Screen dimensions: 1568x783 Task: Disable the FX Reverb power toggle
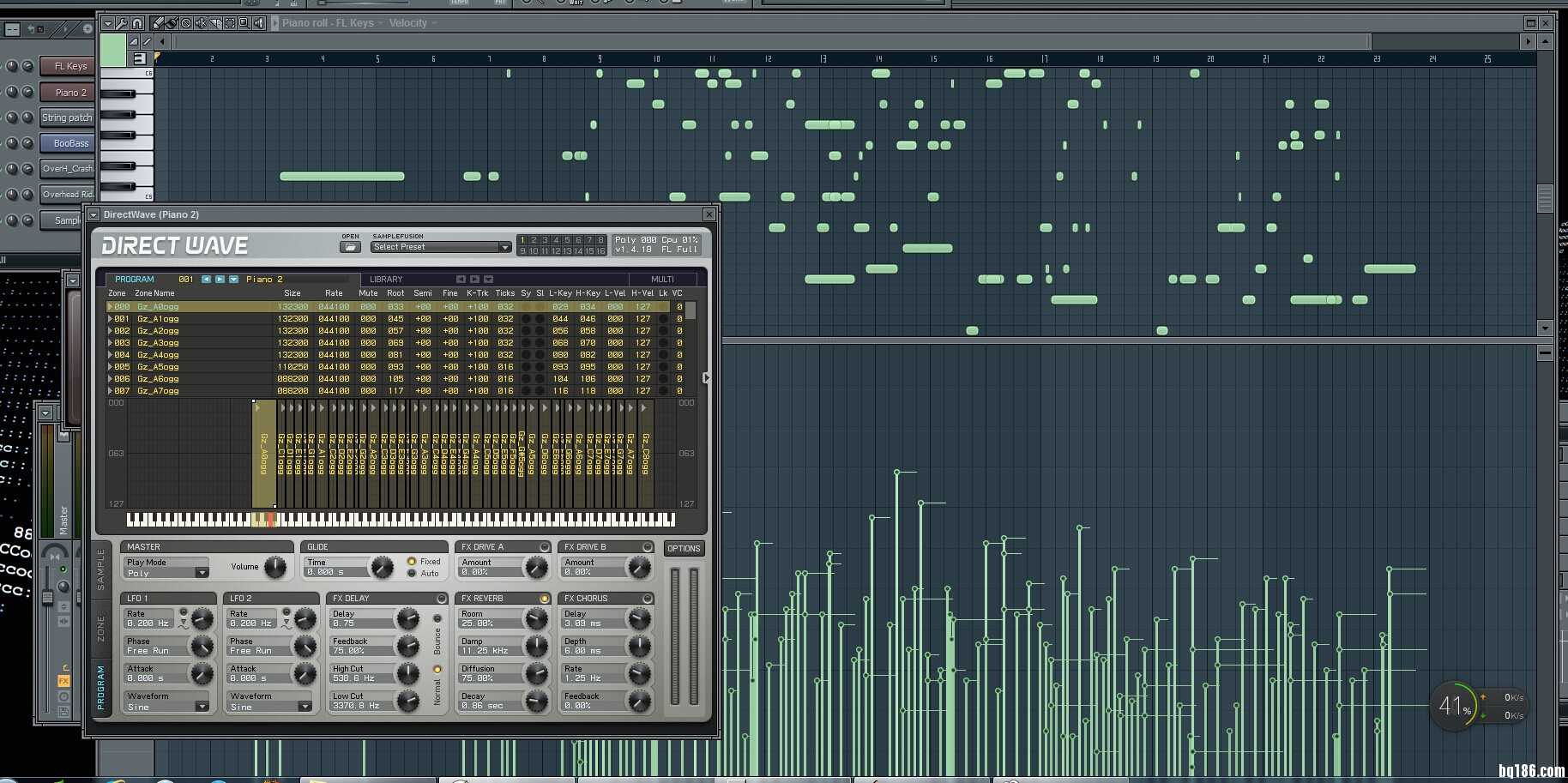544,599
